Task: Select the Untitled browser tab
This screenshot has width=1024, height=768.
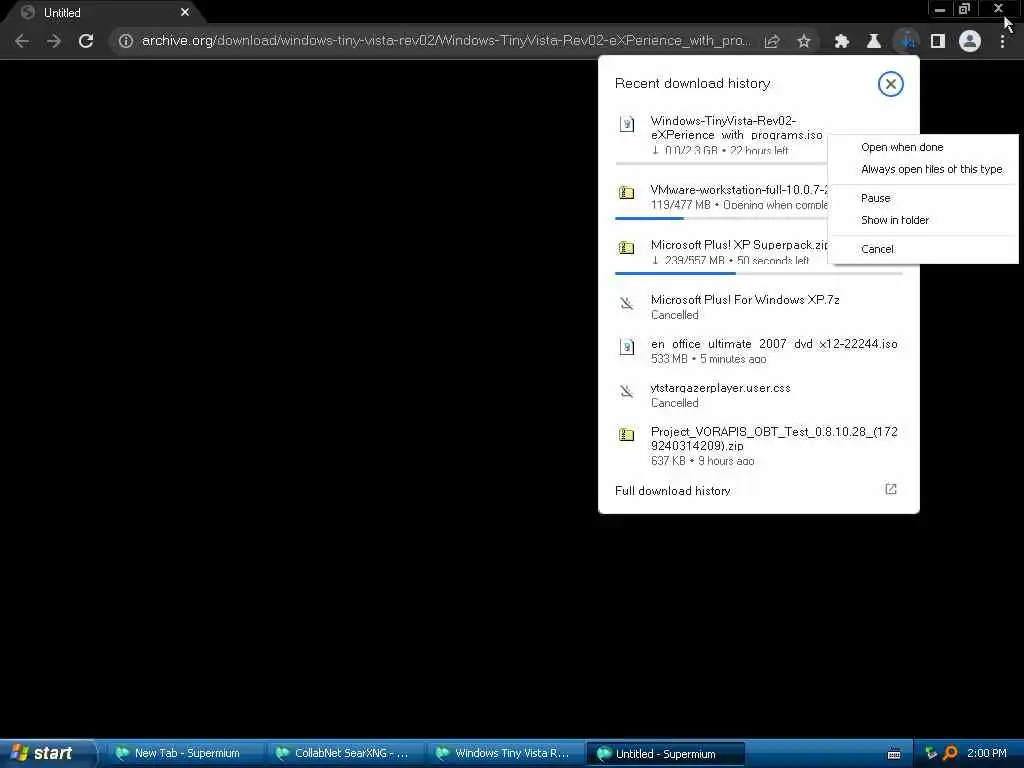Action: (x=103, y=13)
